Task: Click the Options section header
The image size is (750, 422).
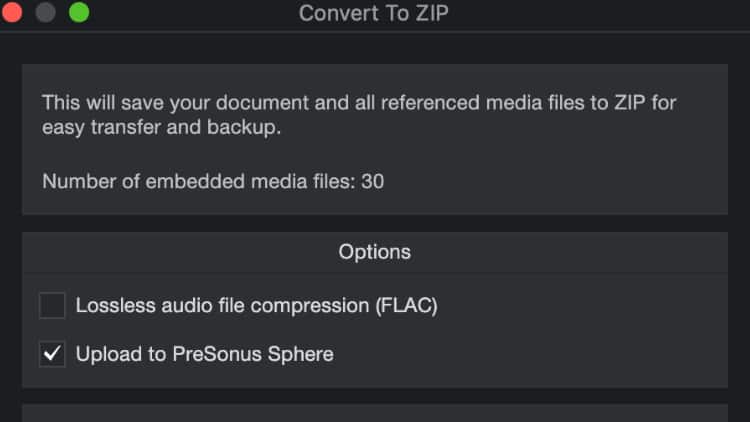Action: [x=375, y=252]
